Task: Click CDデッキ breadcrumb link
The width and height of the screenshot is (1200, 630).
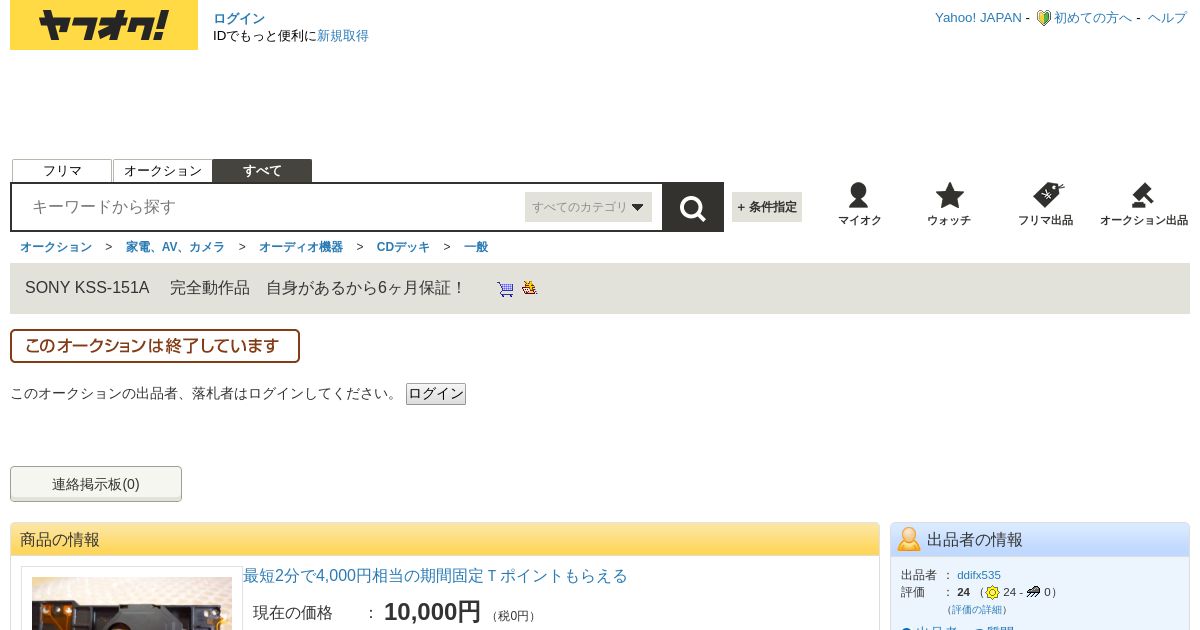Action: click(x=403, y=247)
